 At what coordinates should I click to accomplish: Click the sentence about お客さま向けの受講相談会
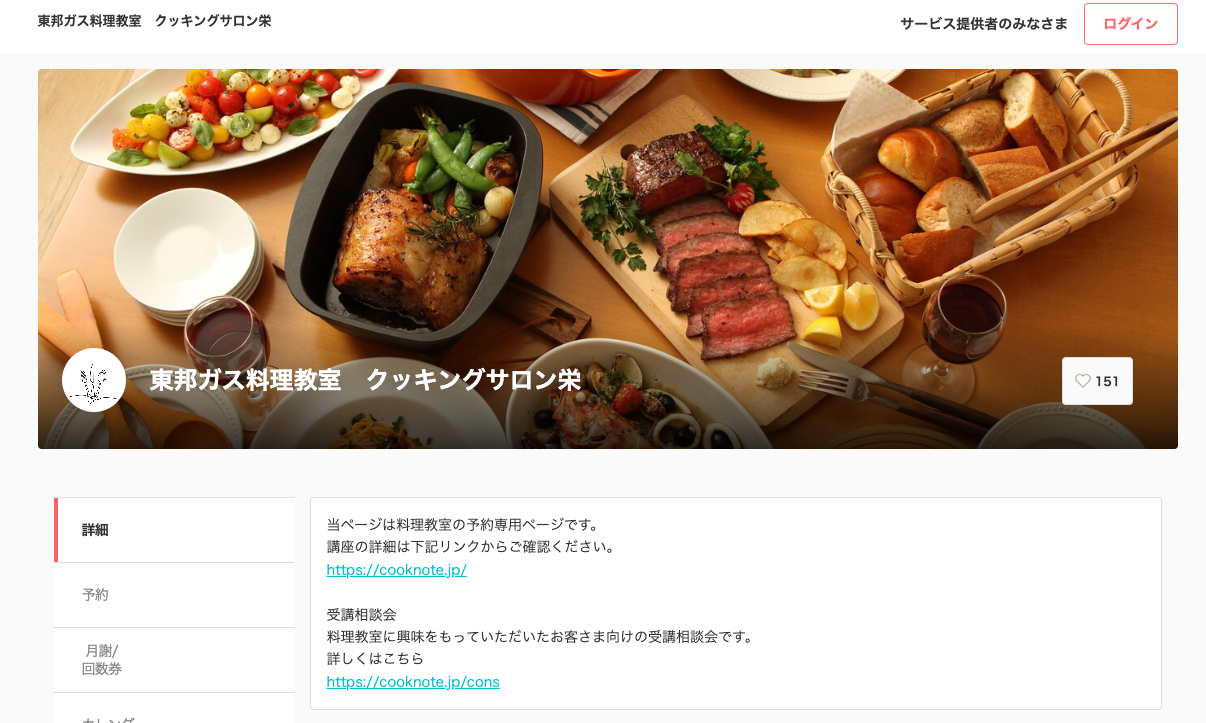point(540,637)
